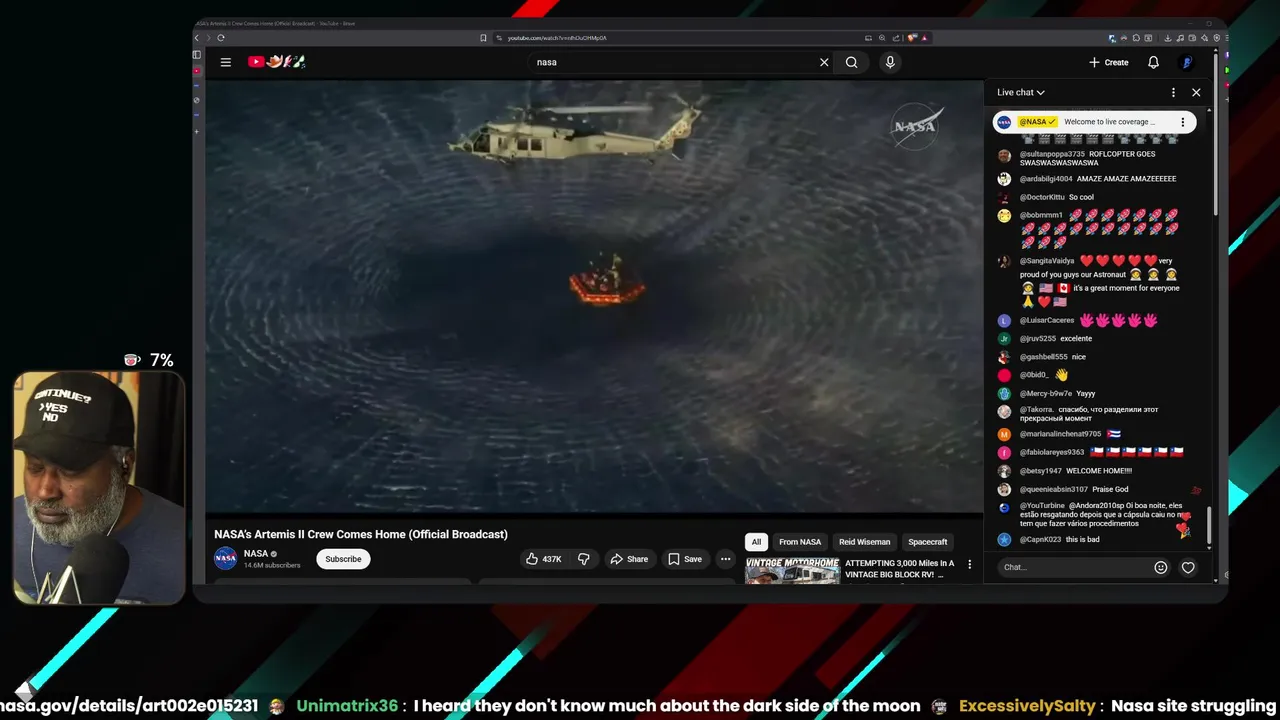The width and height of the screenshot is (1280, 720).
Task: Subscribe to the NASA channel
Action: [x=343, y=559]
